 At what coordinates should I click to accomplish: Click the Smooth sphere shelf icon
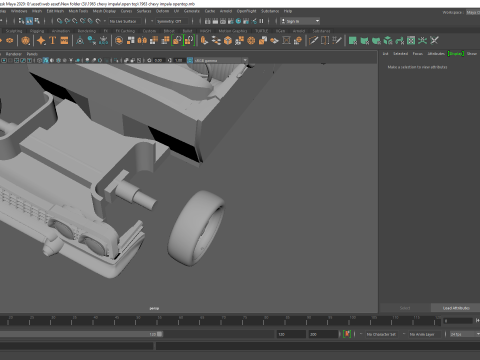(x=119, y=41)
